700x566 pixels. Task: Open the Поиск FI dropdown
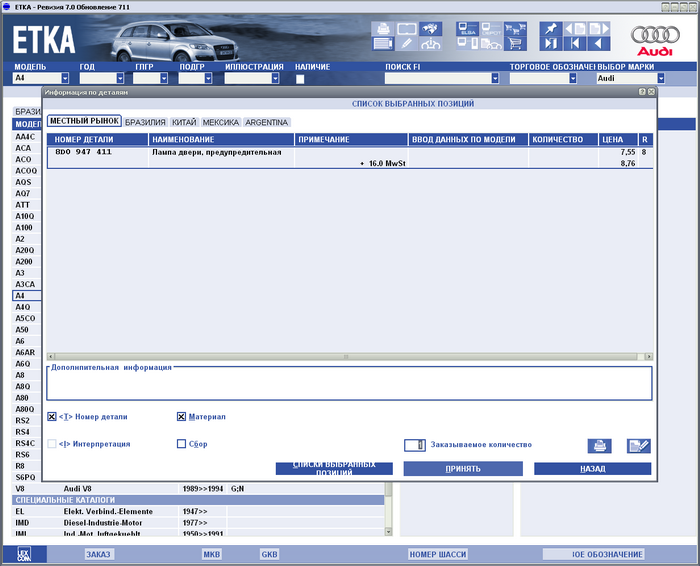(495, 78)
